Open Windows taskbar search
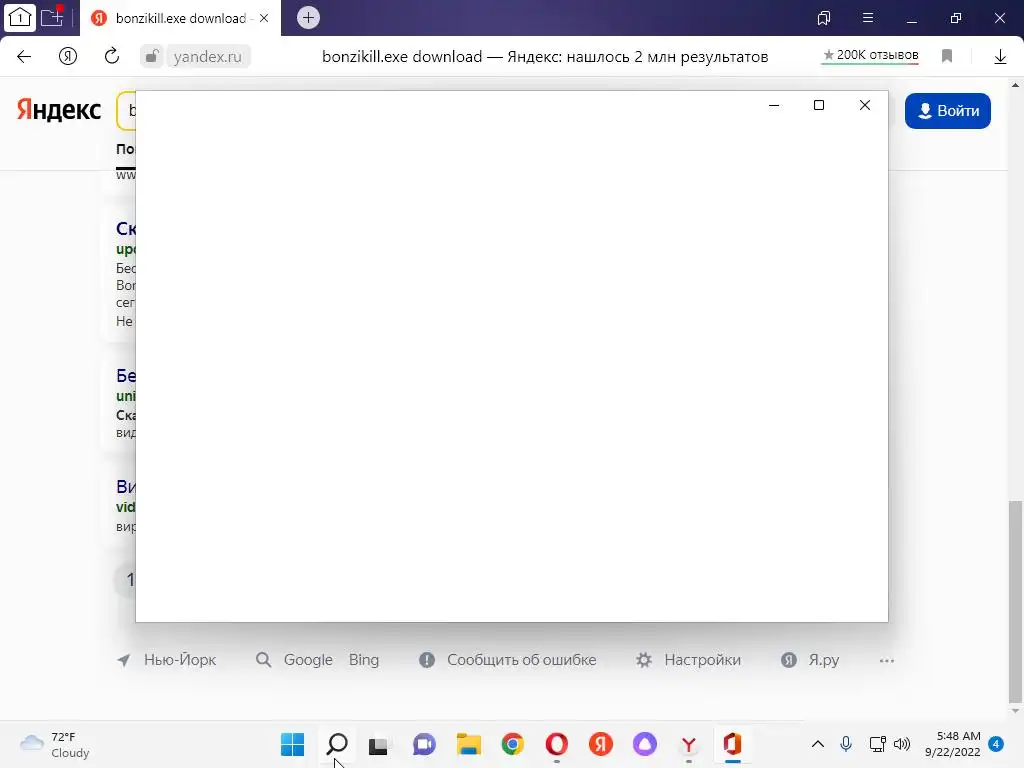The image size is (1024, 768). coord(337,744)
